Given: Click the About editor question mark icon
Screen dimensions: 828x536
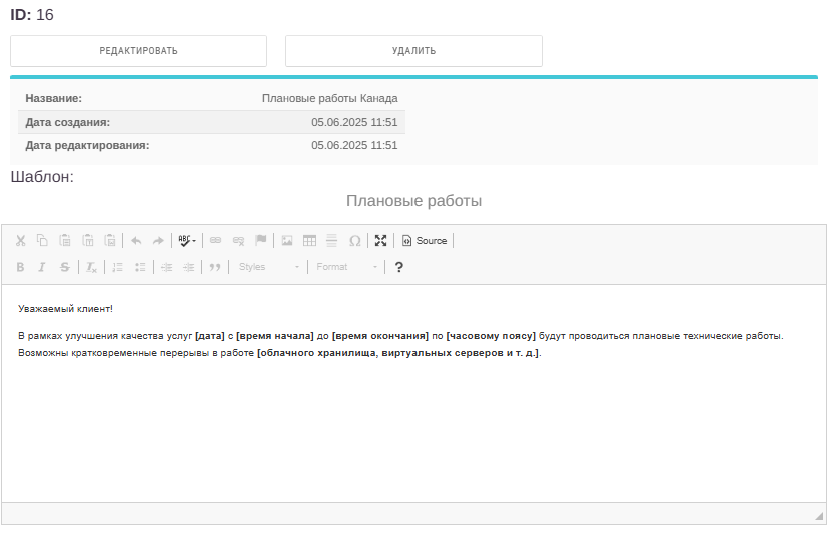Looking at the screenshot, I should (399, 267).
